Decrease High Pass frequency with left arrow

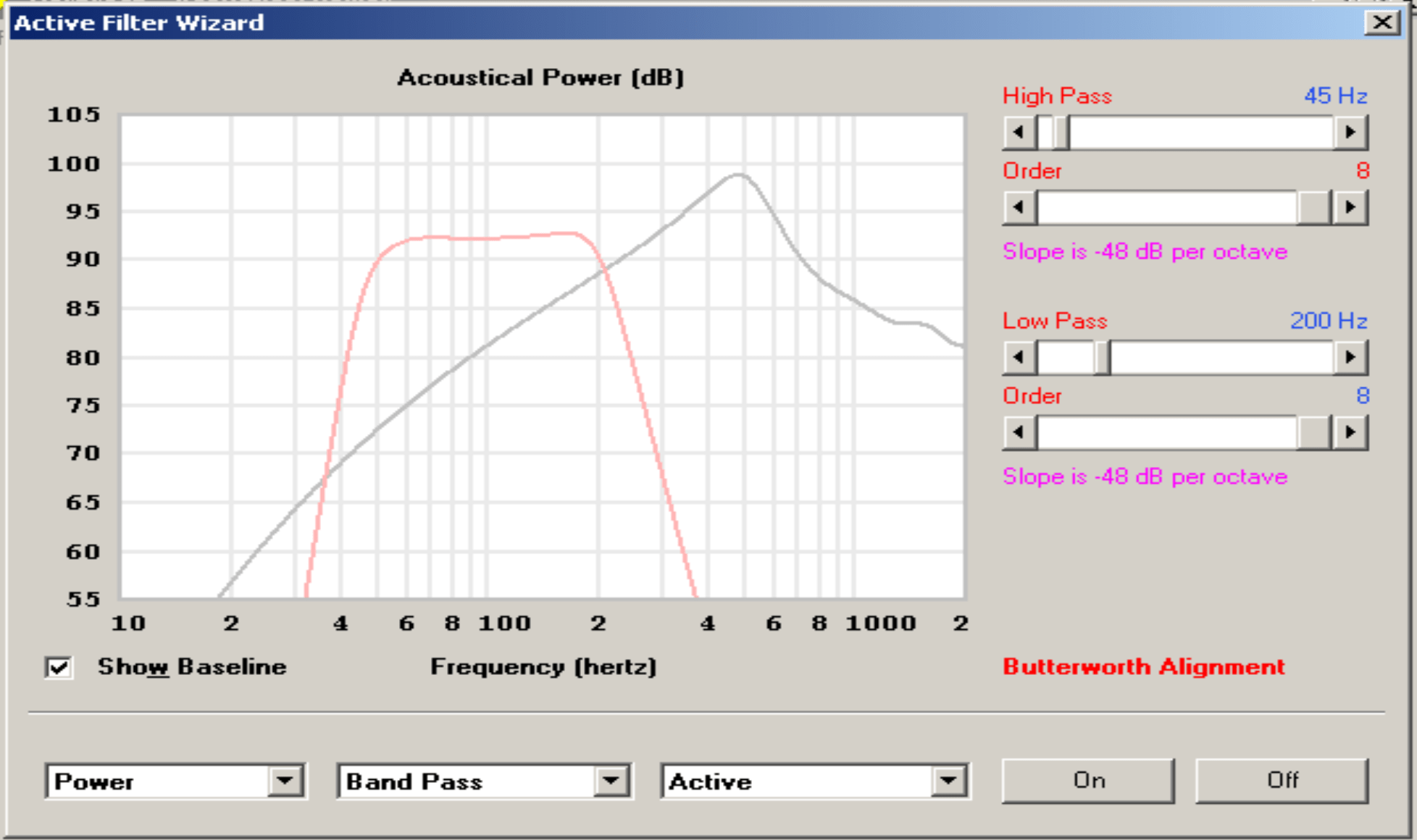[x=1019, y=133]
